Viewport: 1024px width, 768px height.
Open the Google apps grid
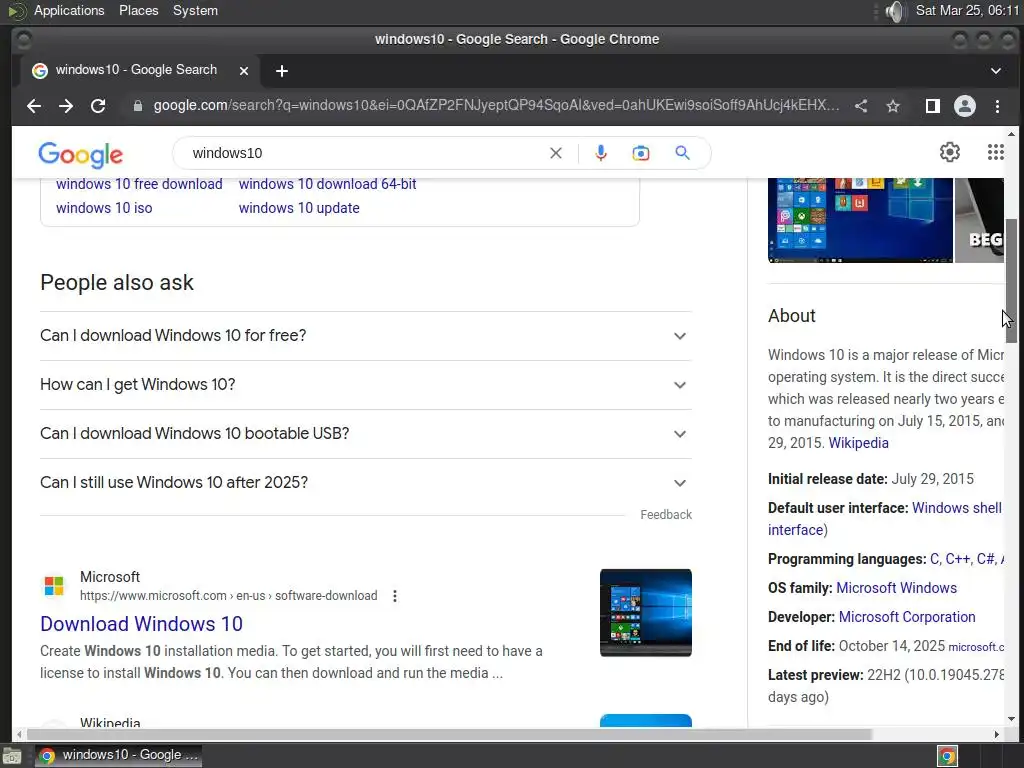995,152
